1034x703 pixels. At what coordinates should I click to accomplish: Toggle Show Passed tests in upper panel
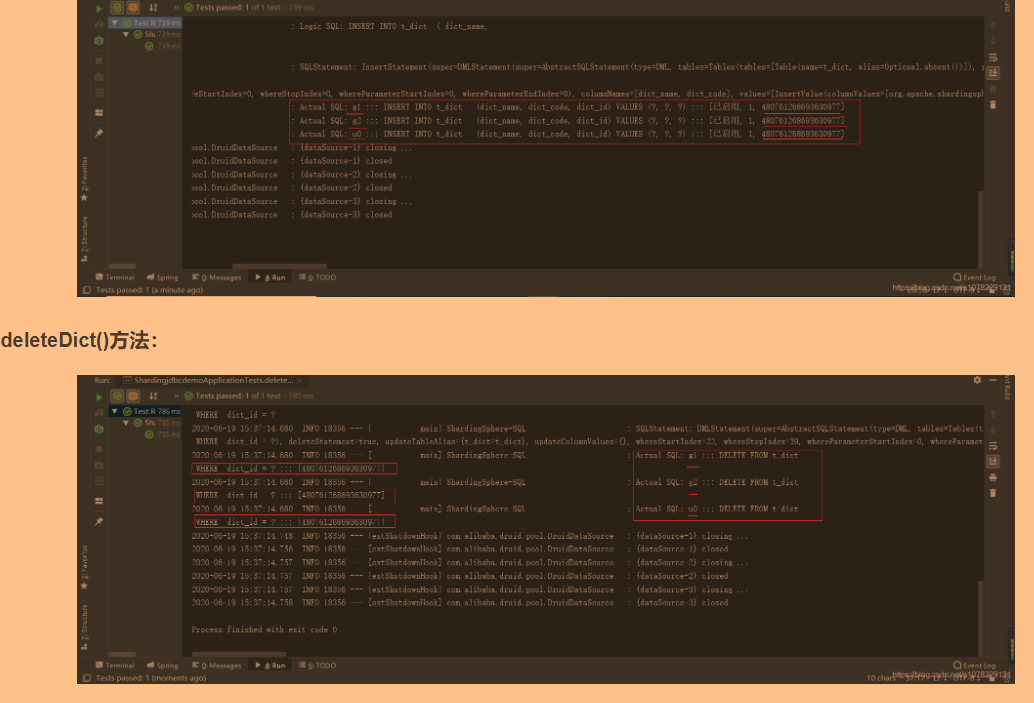click(117, 8)
